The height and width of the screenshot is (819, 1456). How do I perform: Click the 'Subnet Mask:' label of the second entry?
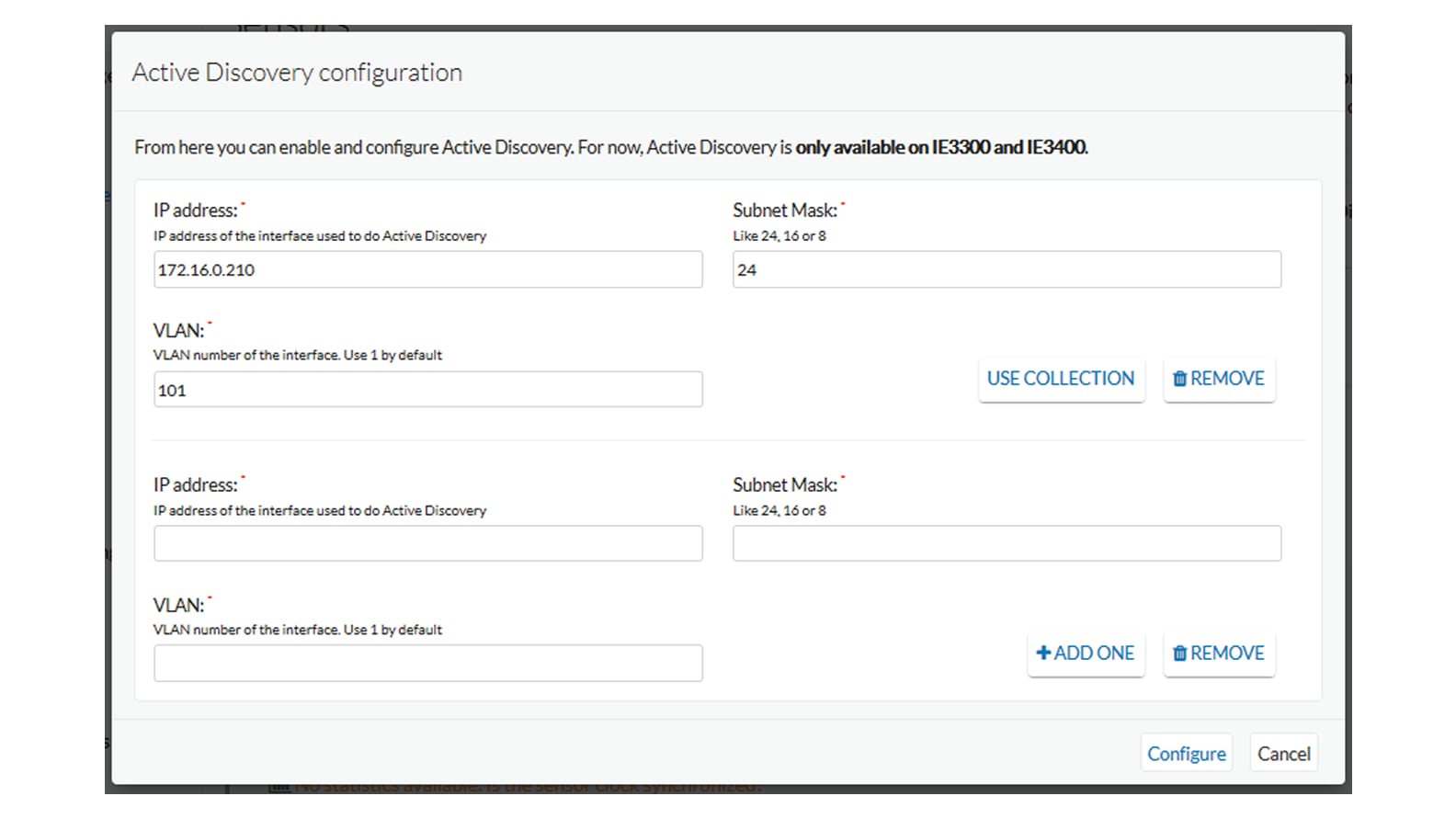(784, 485)
